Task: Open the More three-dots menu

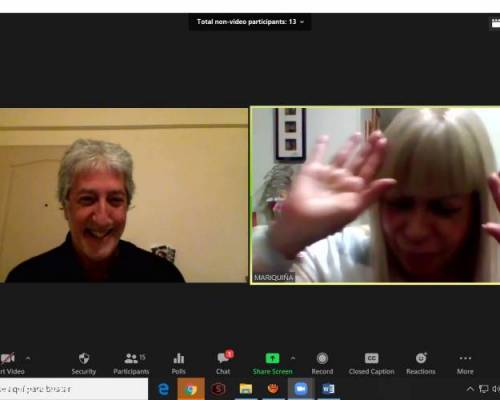Action: [465, 359]
